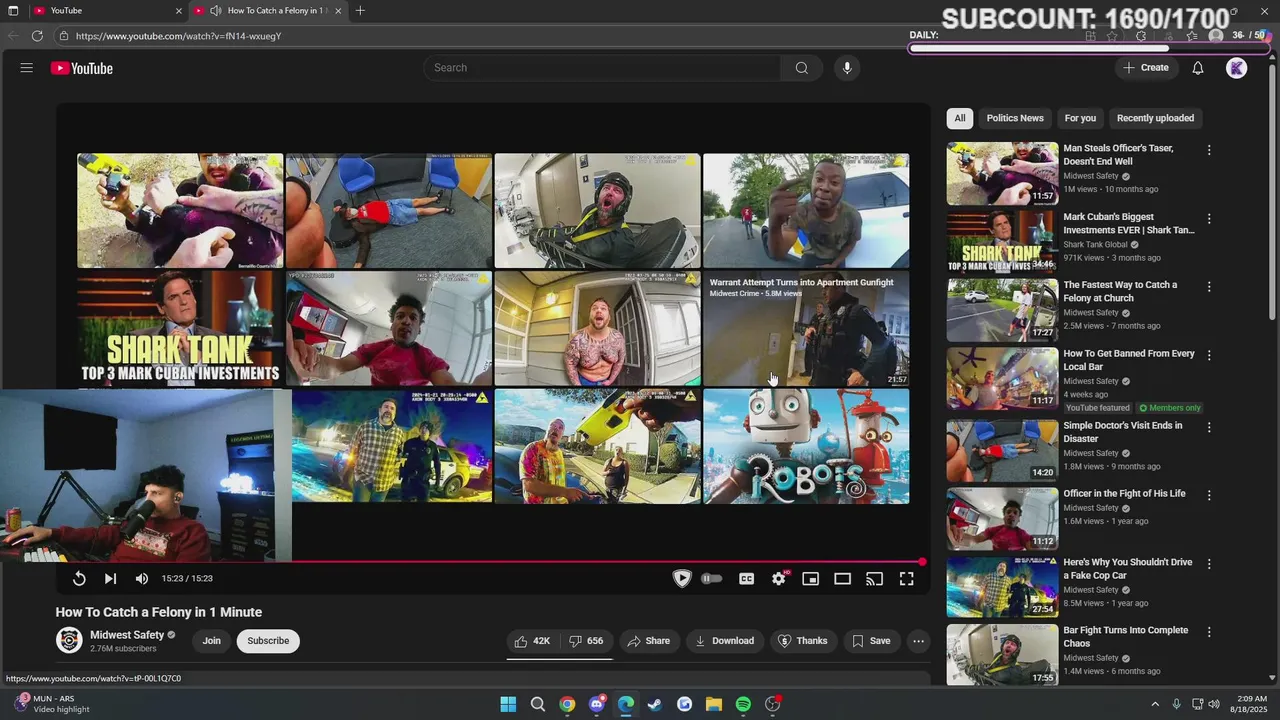Open menu for Officer in the Fight video

pyautogui.click(x=1209, y=495)
